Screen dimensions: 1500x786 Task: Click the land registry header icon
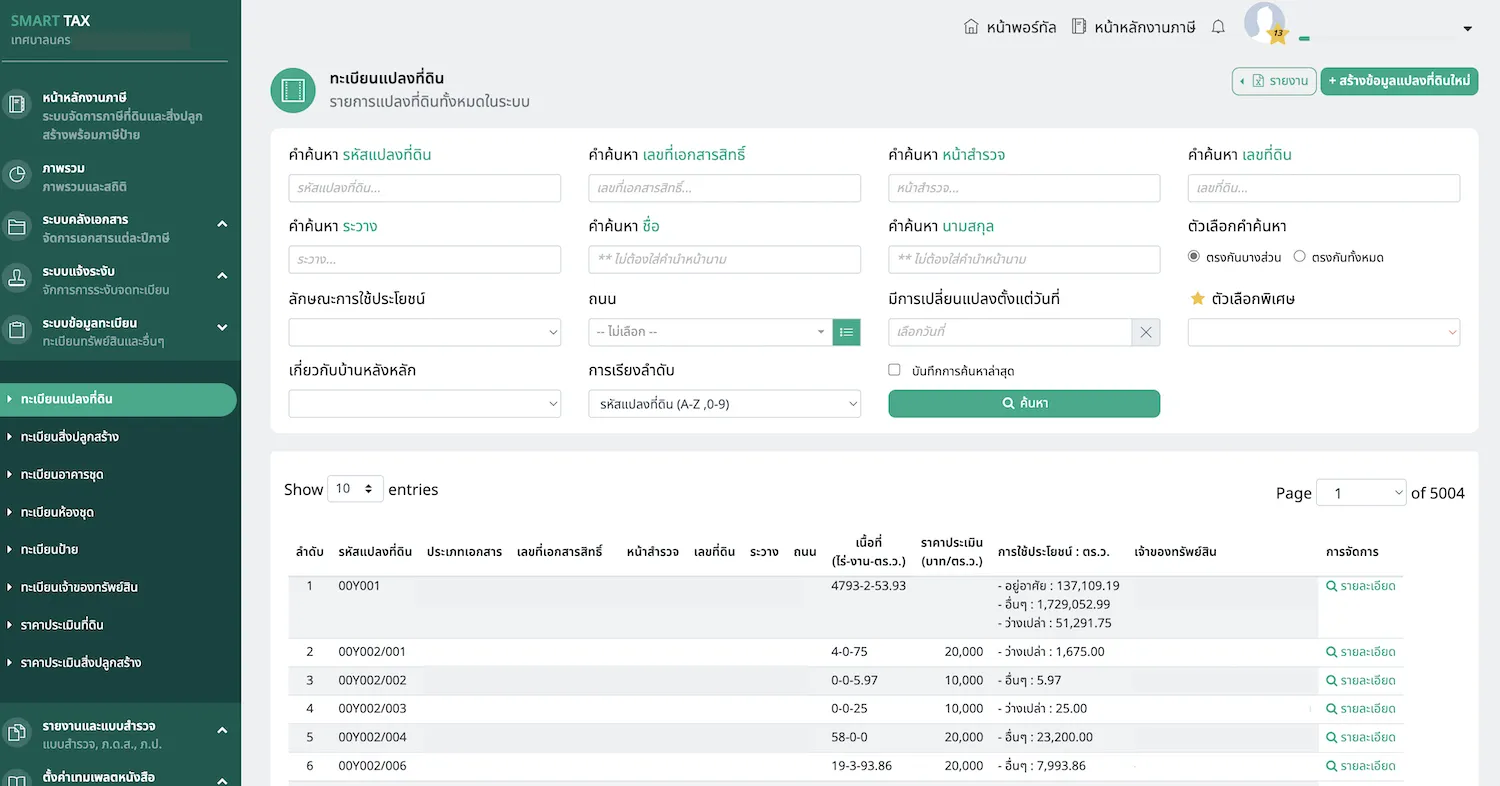(x=293, y=91)
